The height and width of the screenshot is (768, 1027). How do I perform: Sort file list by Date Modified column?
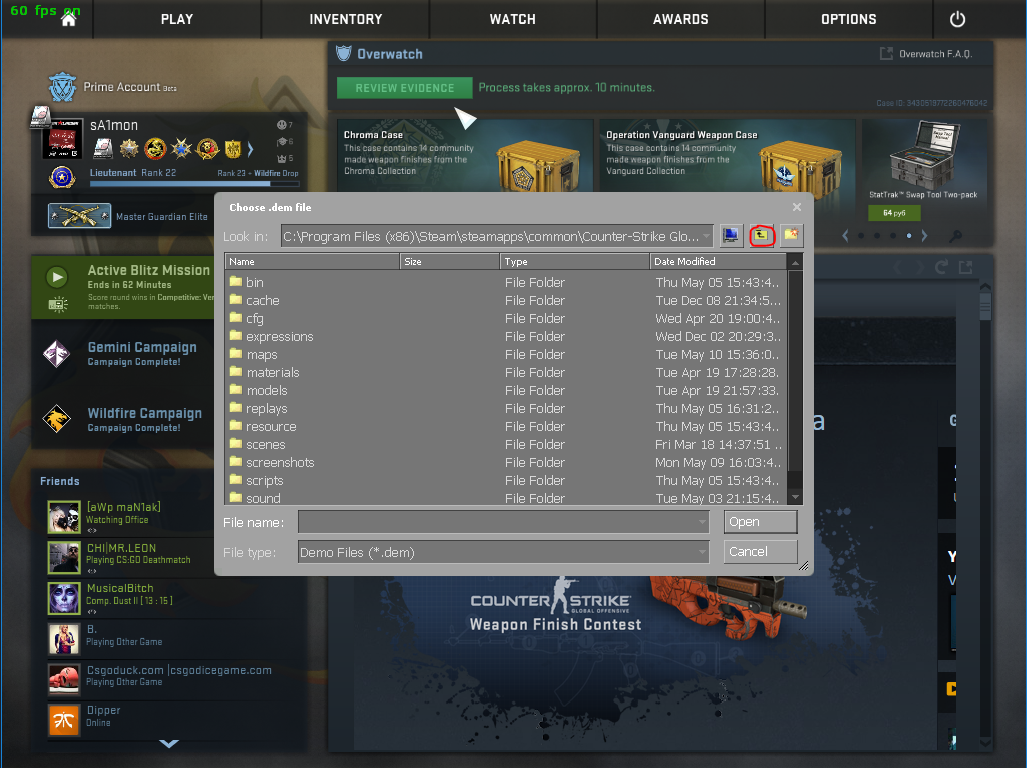coord(718,261)
